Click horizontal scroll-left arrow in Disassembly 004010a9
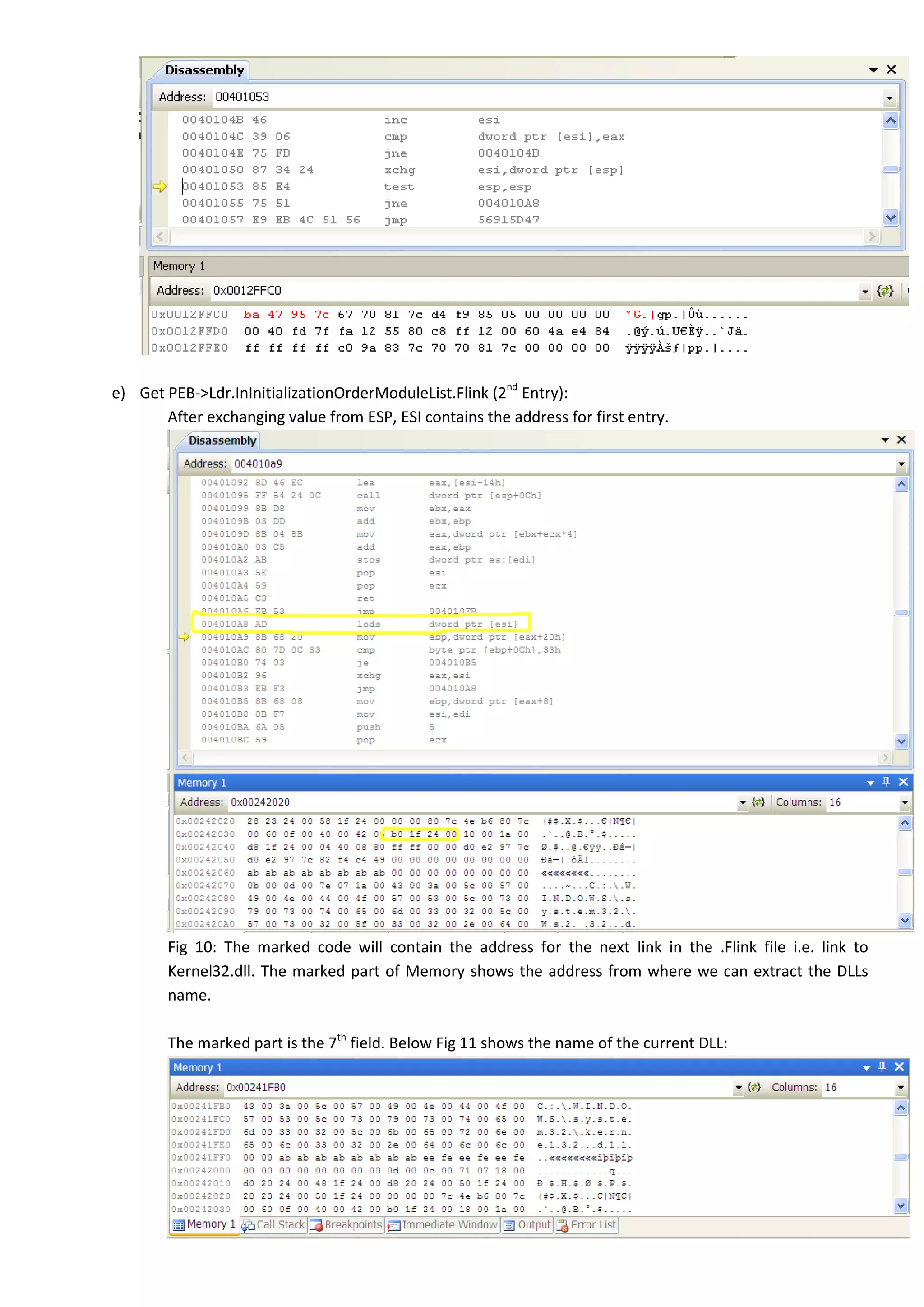The height and width of the screenshot is (1307, 924). click(185, 758)
